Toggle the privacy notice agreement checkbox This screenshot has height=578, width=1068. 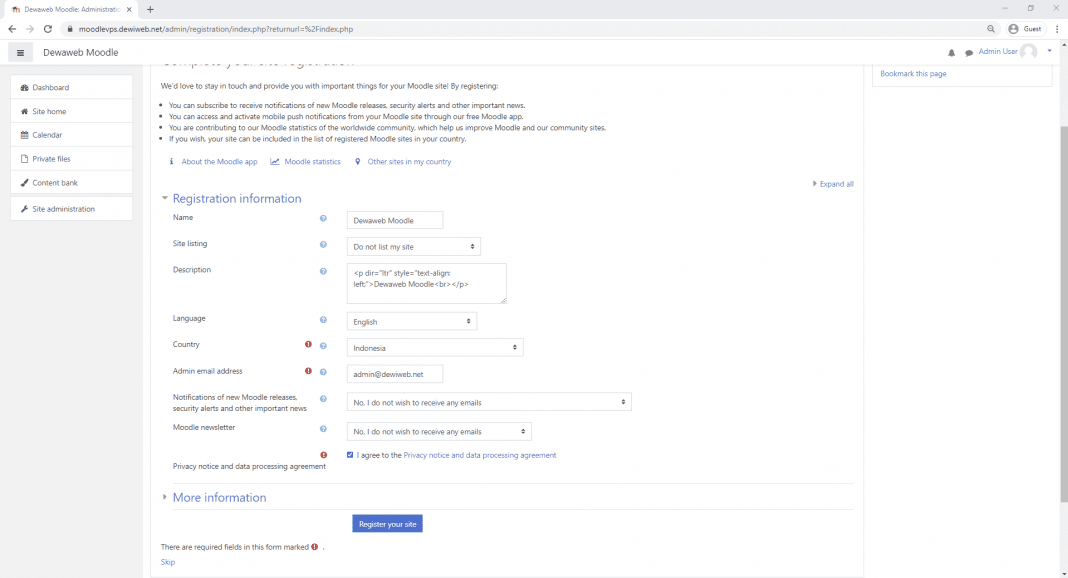tap(350, 455)
